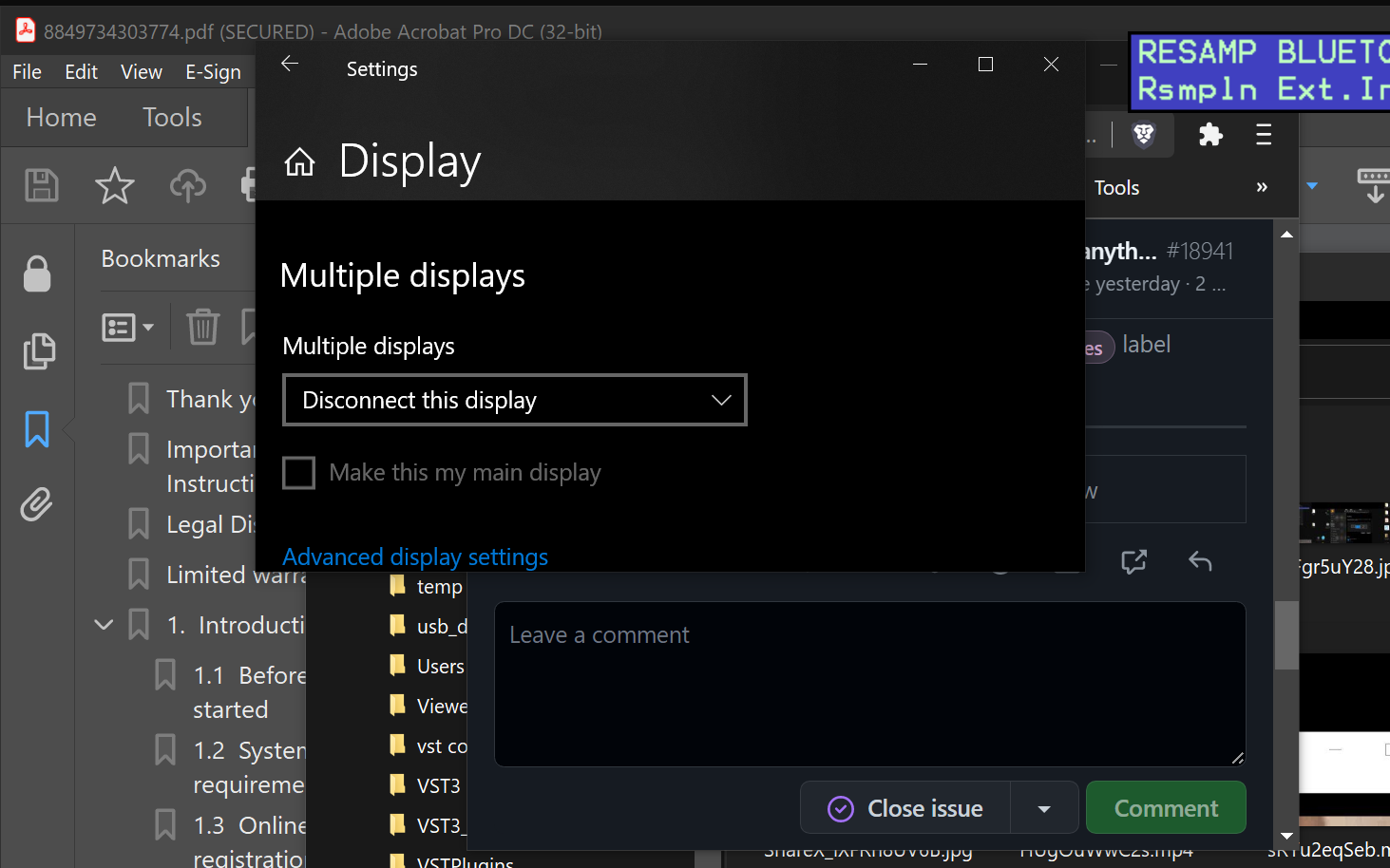Upload the document via the cloud icon
The image size is (1390, 868).
click(187, 185)
